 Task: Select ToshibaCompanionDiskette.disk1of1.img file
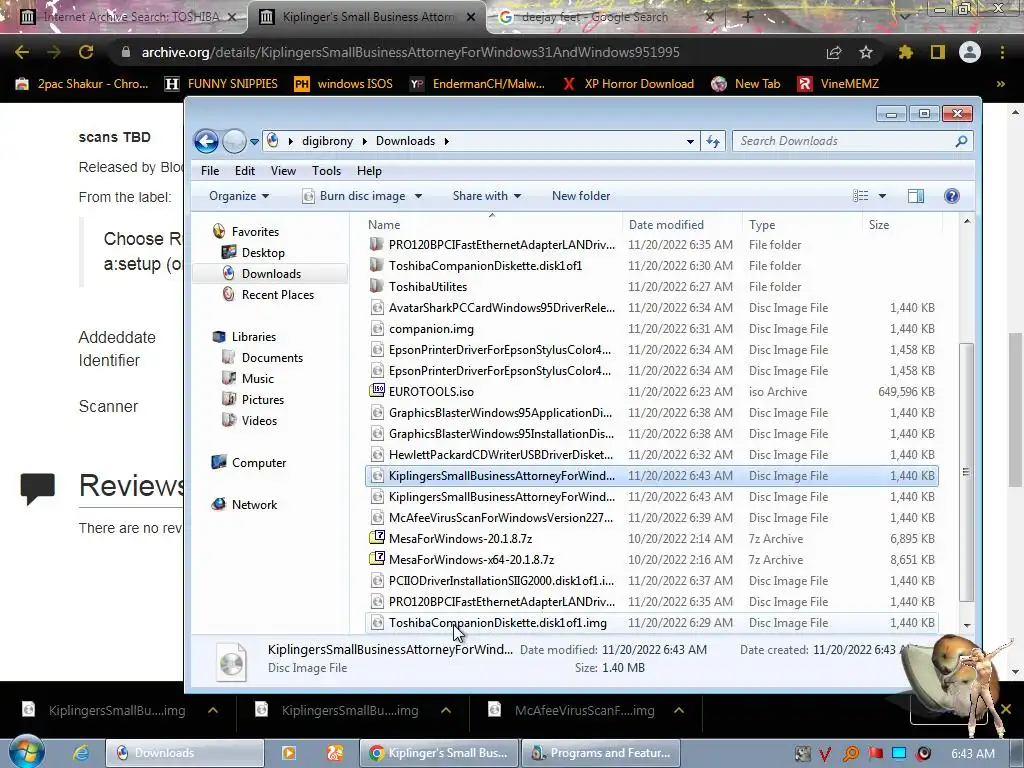(498, 623)
